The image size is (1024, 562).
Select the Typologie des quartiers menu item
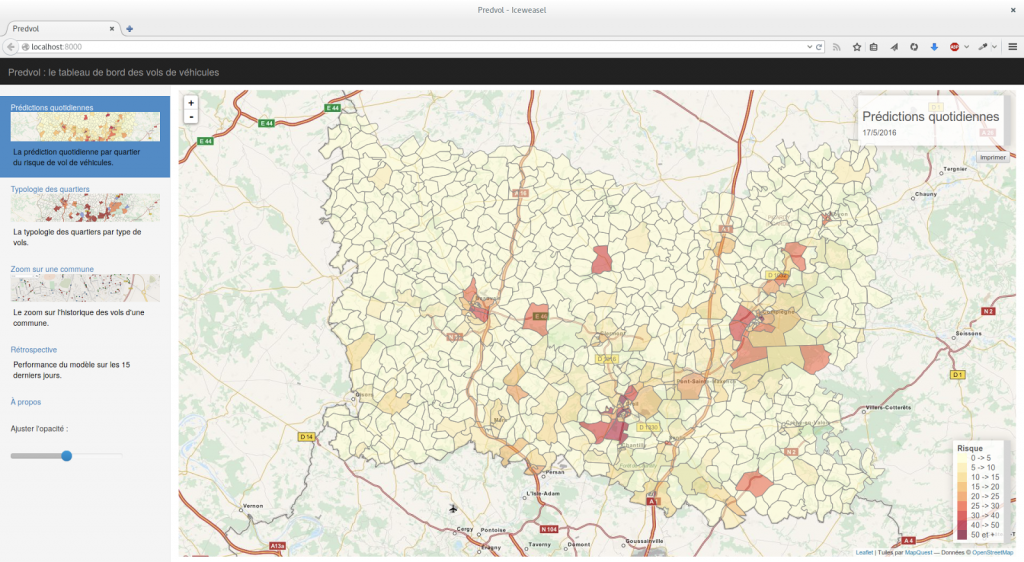click(x=50, y=188)
